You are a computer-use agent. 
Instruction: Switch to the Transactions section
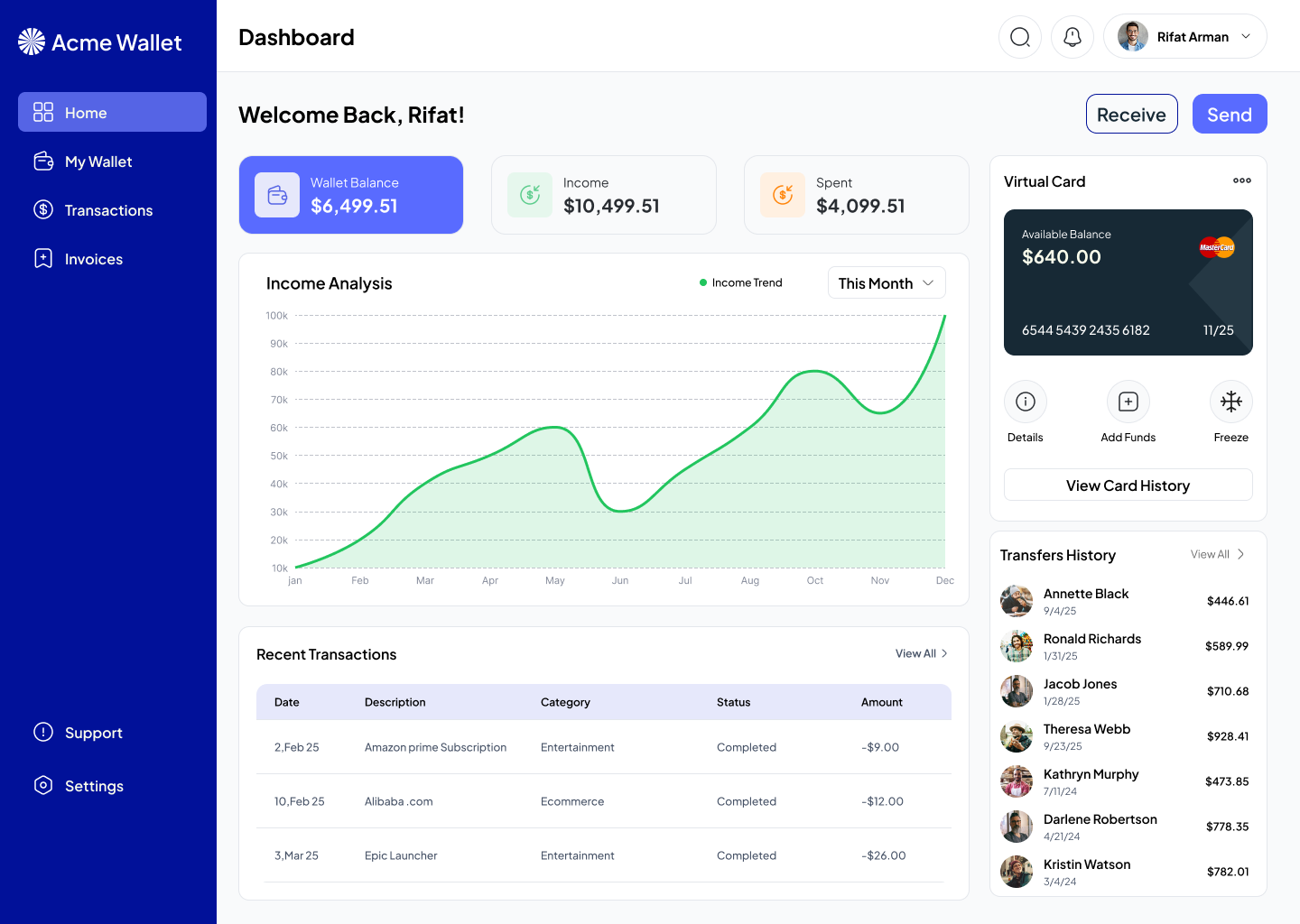(x=108, y=209)
